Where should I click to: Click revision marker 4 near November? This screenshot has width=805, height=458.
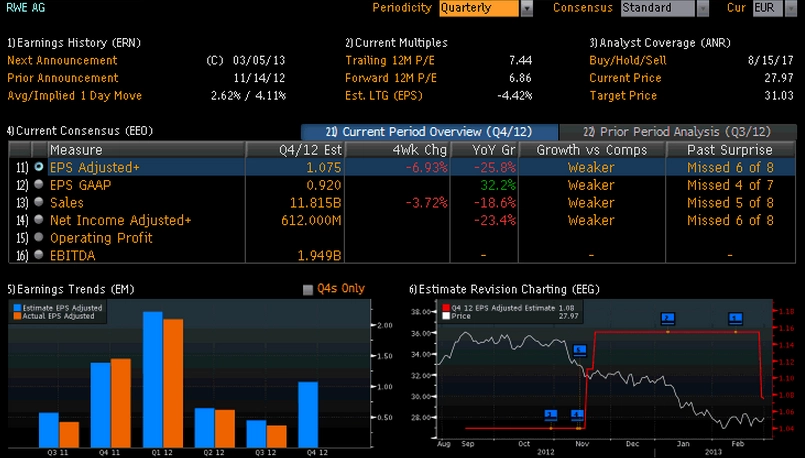pyautogui.click(x=578, y=415)
